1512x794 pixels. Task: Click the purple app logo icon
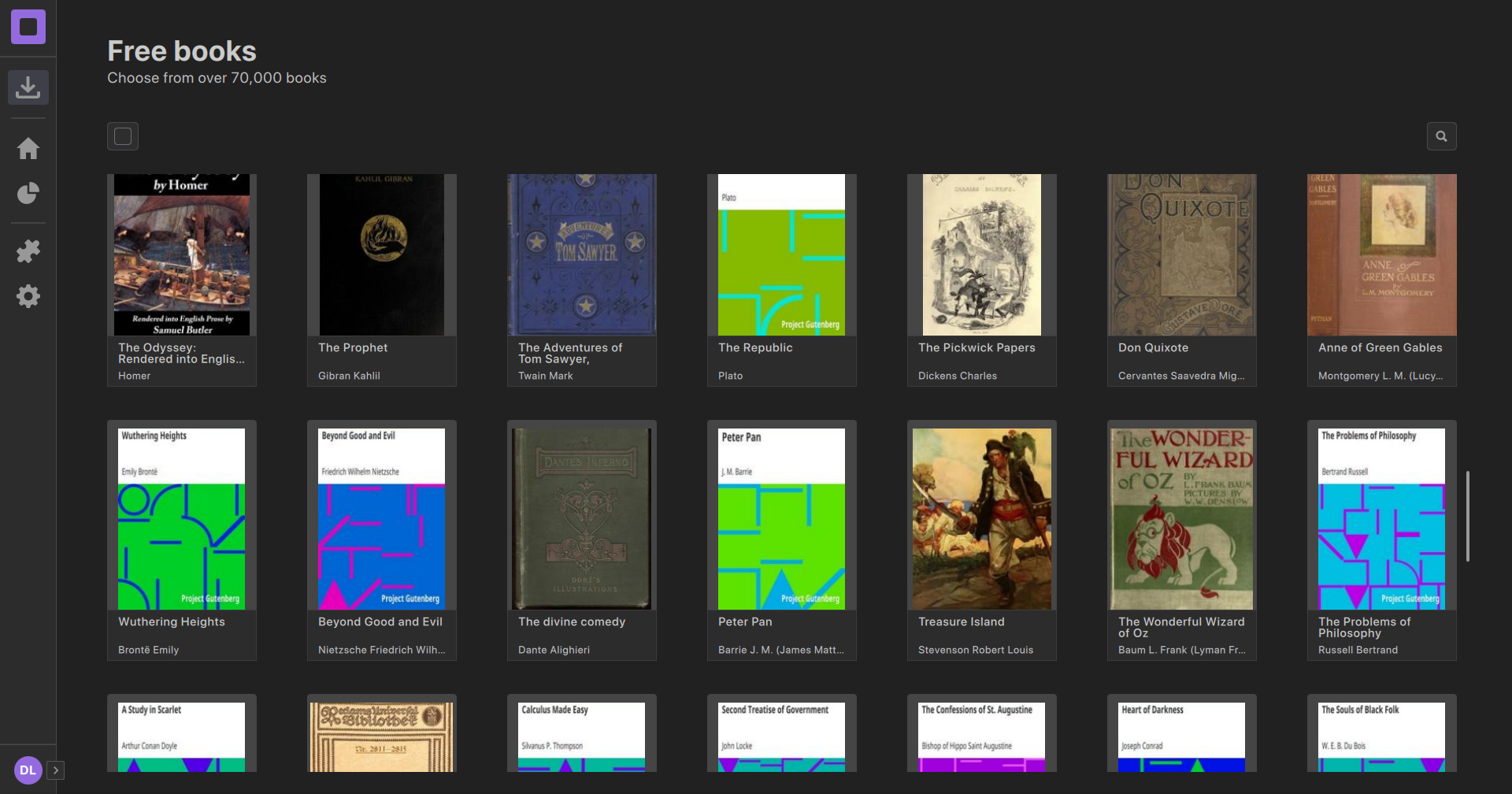tap(28, 27)
